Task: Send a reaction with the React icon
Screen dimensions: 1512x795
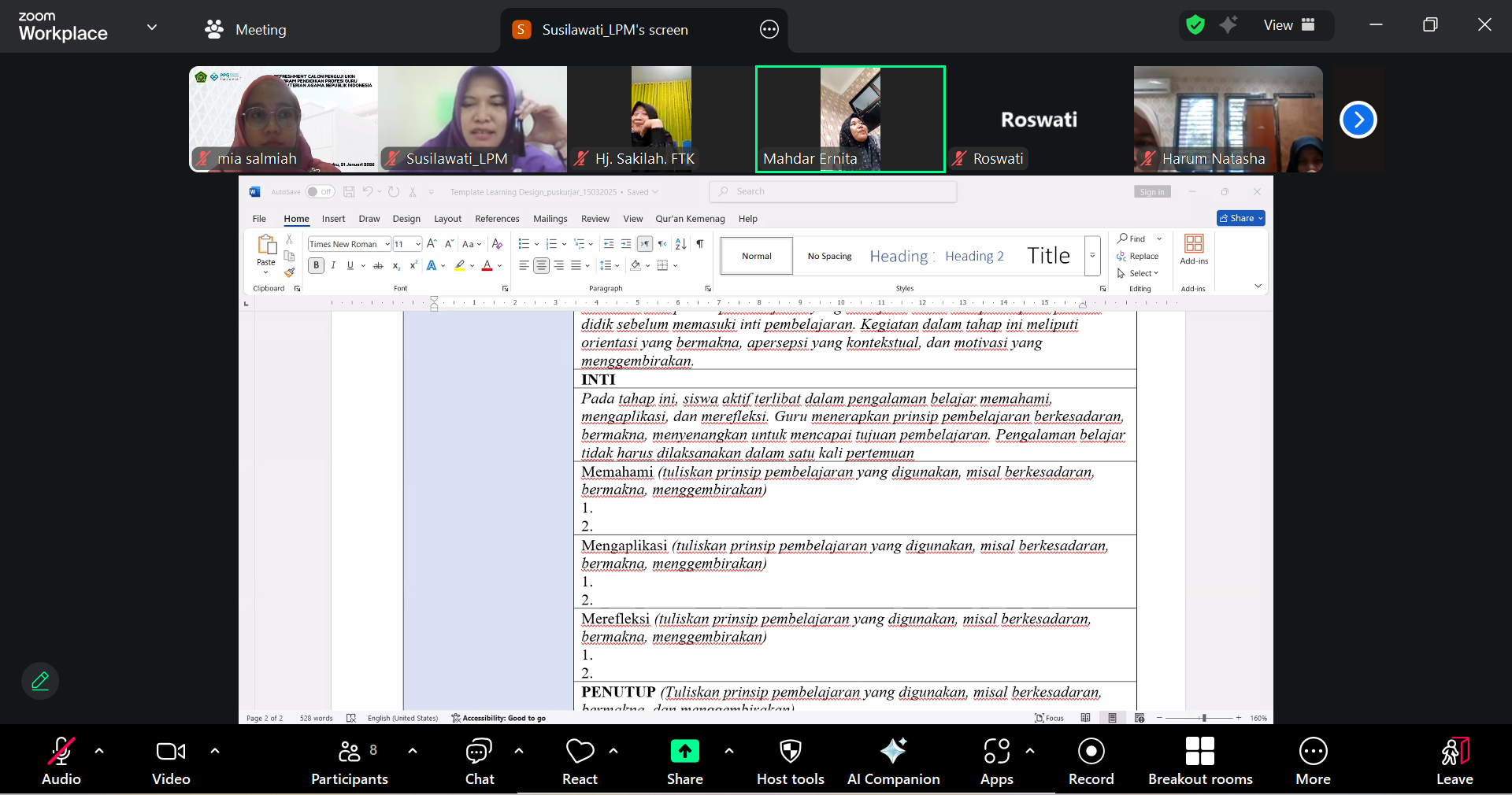Action: click(x=580, y=760)
